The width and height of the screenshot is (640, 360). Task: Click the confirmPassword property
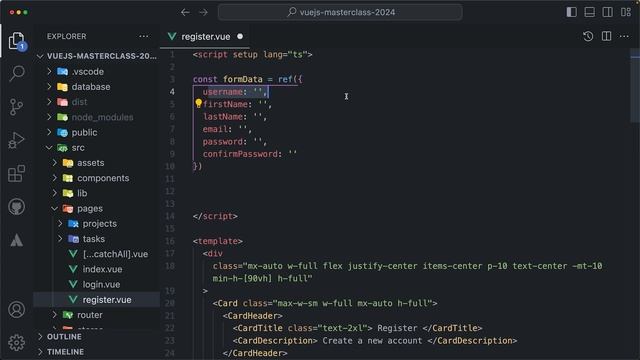(x=240, y=154)
